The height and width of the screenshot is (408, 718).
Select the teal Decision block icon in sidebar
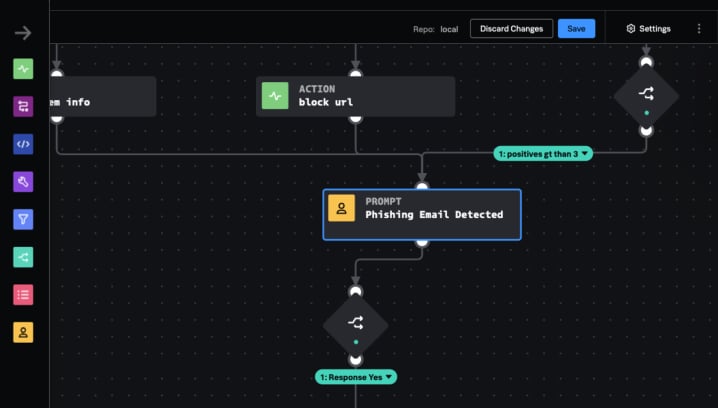point(23,257)
